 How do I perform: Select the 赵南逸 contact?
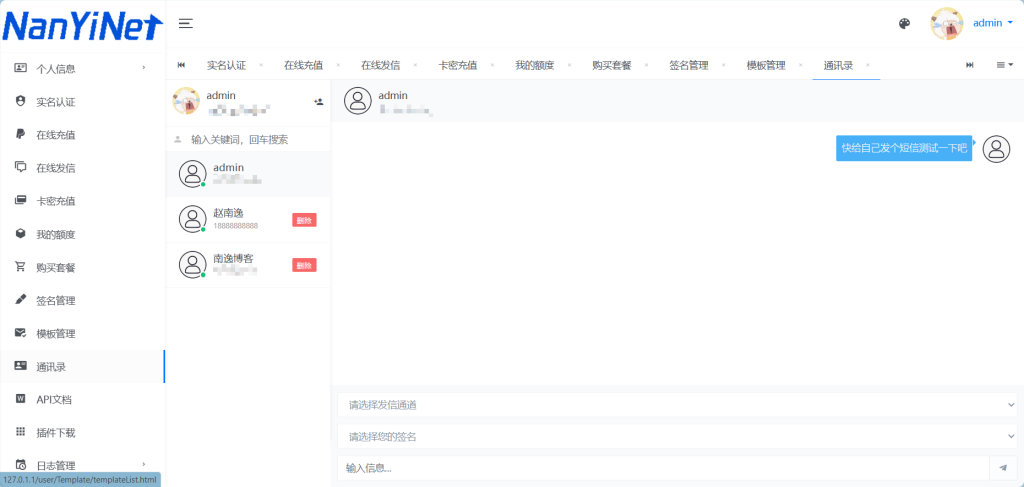tap(248, 219)
